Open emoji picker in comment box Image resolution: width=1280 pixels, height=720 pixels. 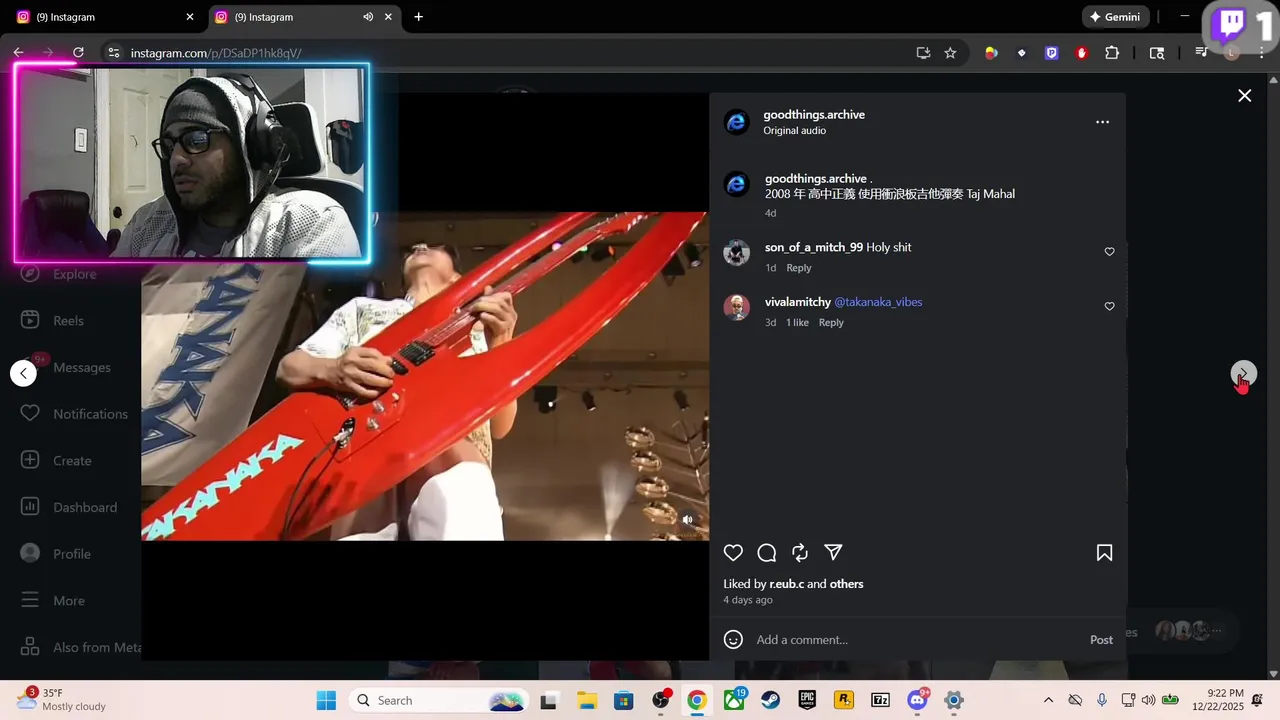click(x=733, y=640)
